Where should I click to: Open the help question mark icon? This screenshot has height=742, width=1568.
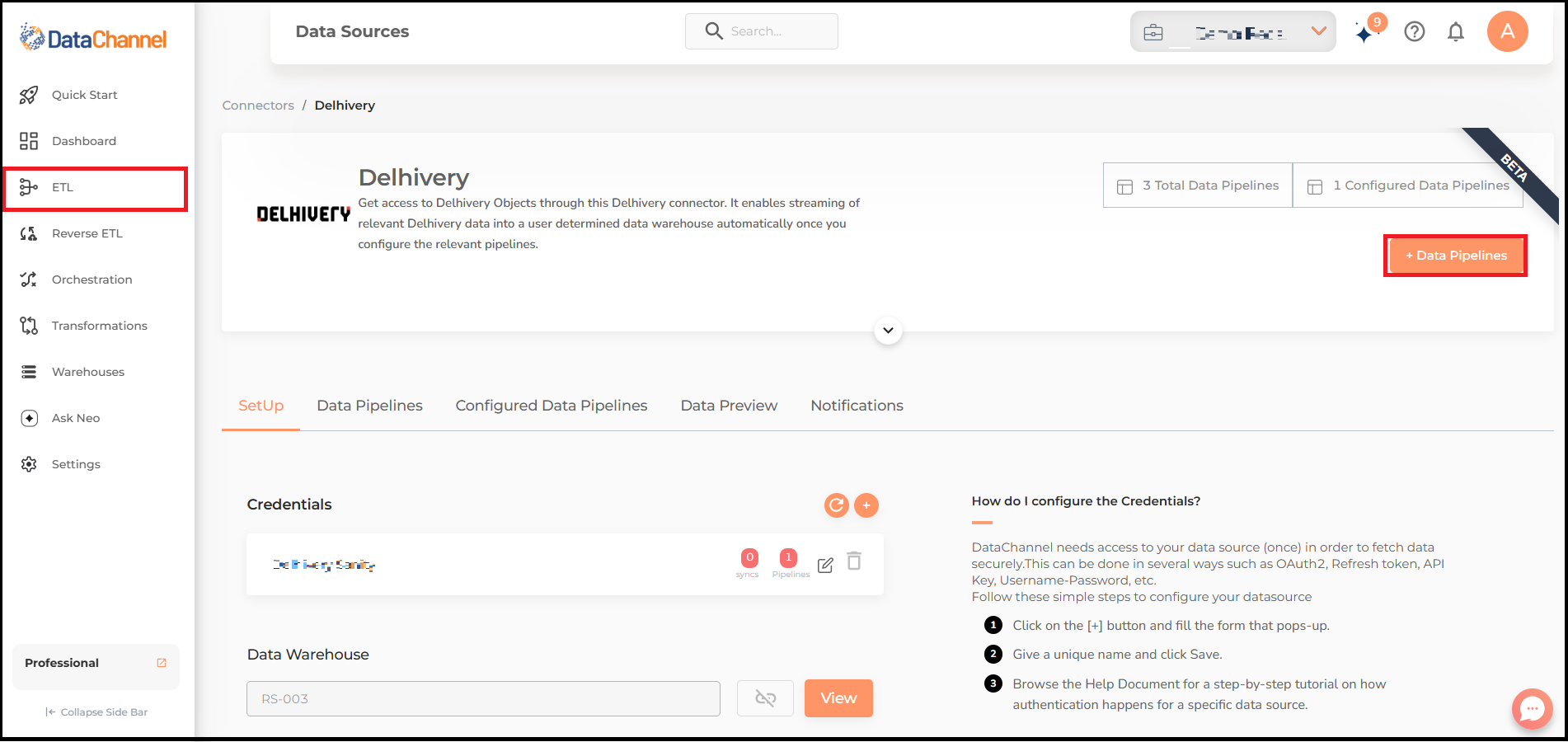pos(1415,31)
